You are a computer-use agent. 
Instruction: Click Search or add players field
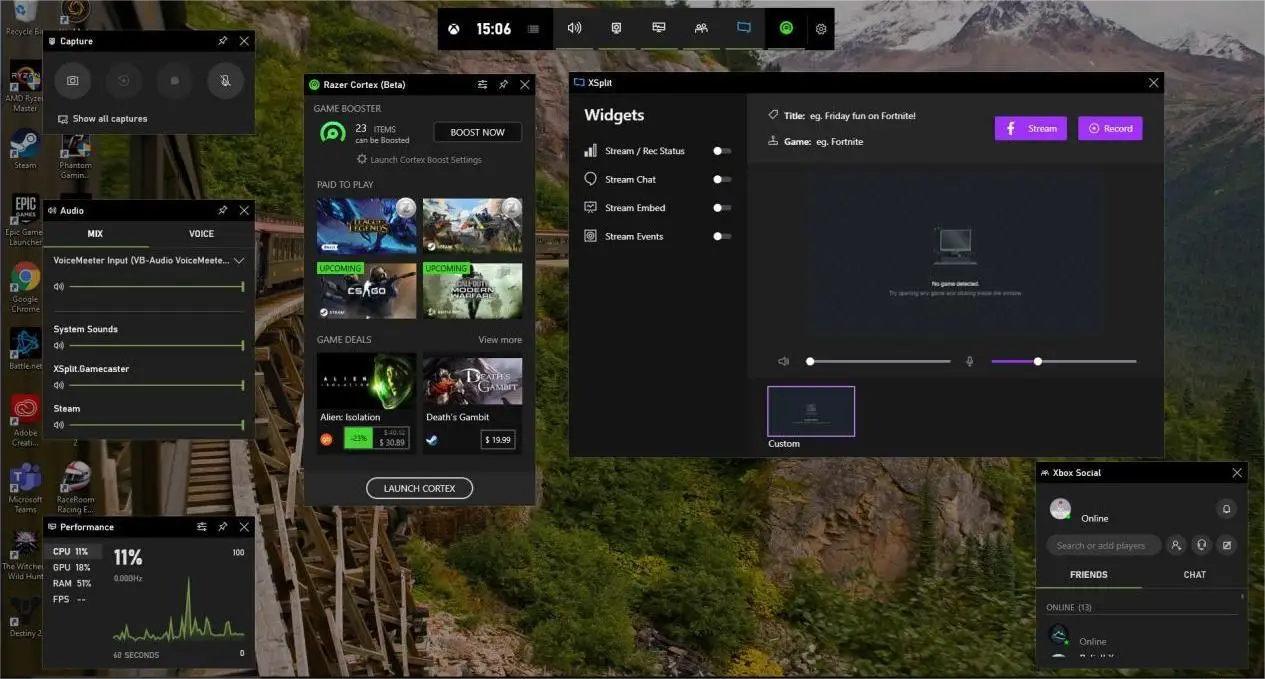(1104, 545)
